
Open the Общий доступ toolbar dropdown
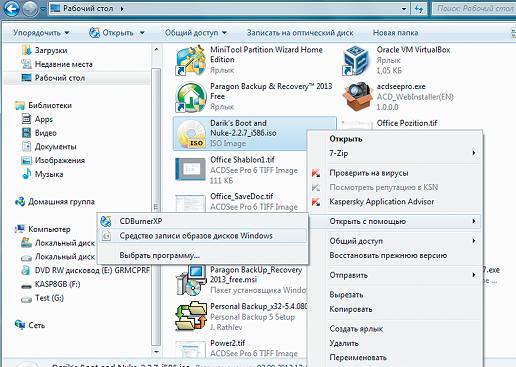click(x=196, y=33)
